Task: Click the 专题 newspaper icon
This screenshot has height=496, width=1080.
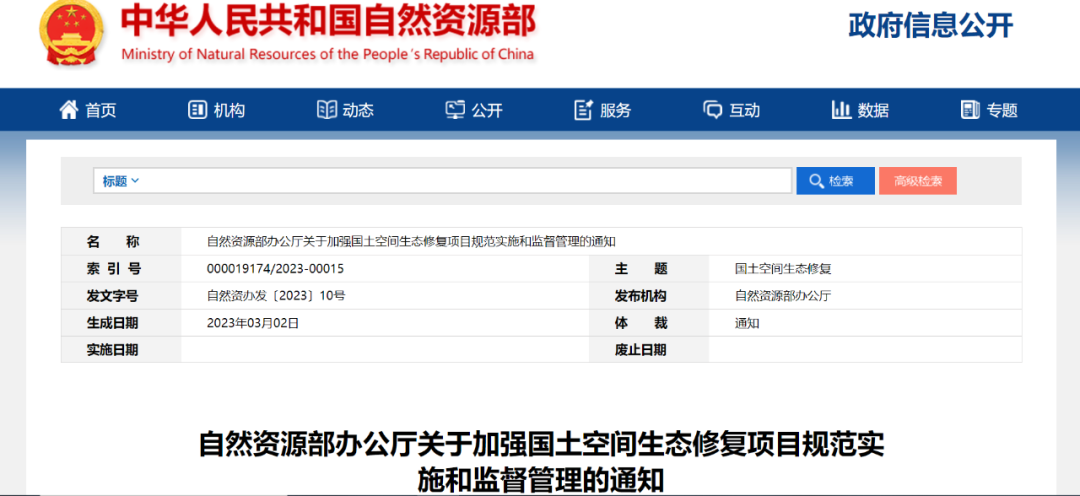Action: pos(970,110)
